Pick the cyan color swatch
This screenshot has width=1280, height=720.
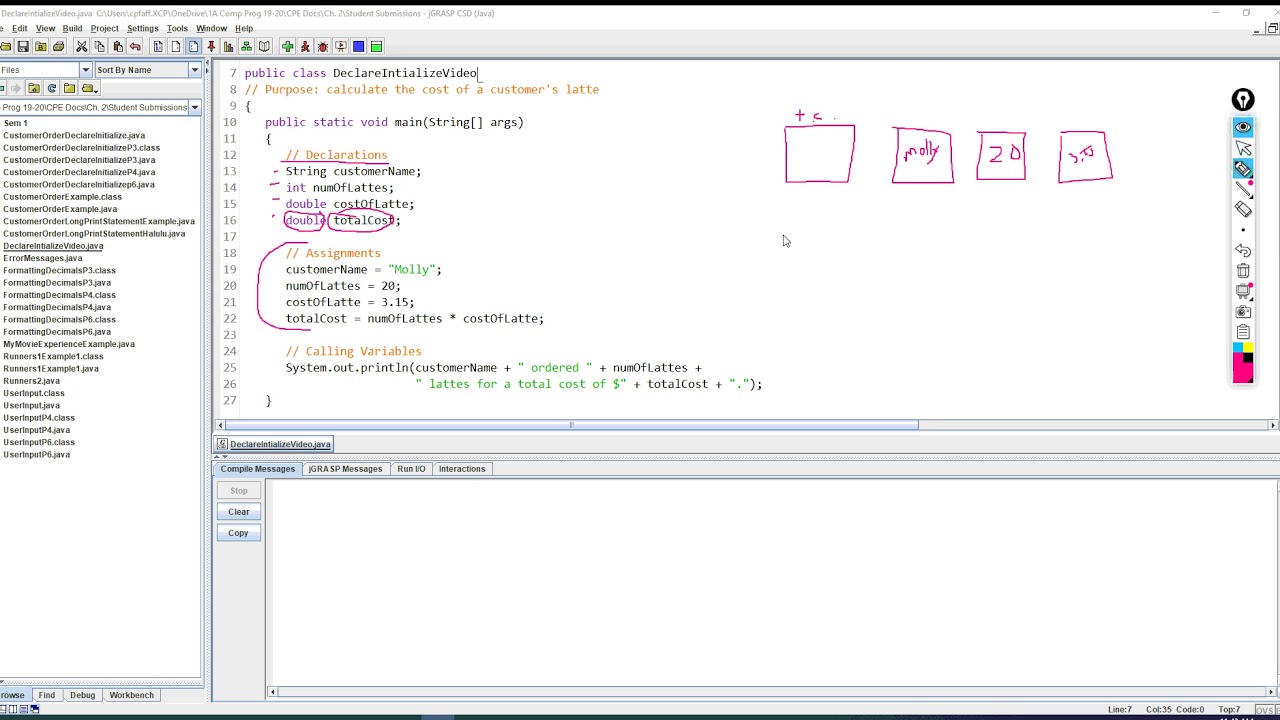[x=1238, y=347]
